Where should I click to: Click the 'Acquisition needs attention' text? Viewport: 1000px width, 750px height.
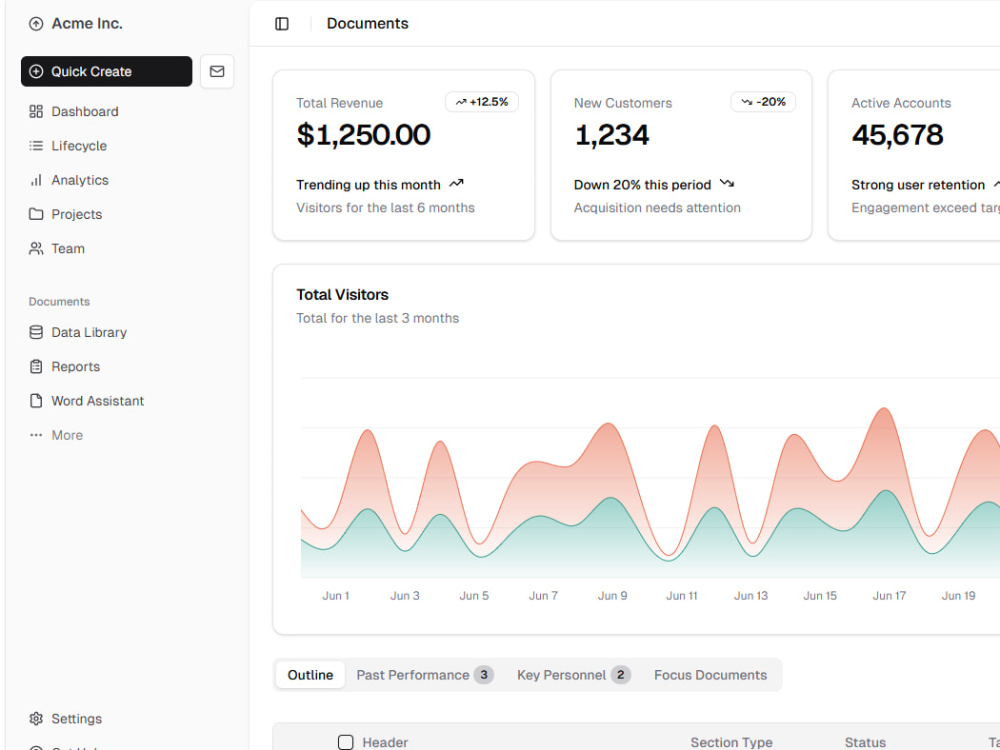[658, 208]
